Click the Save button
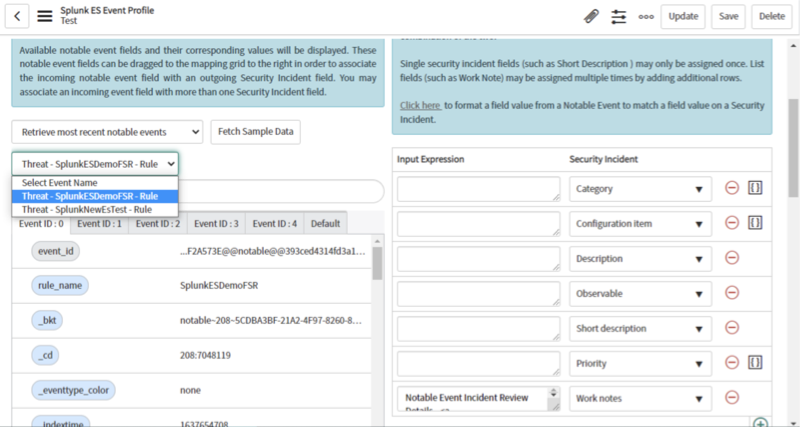The image size is (800, 427). (728, 16)
